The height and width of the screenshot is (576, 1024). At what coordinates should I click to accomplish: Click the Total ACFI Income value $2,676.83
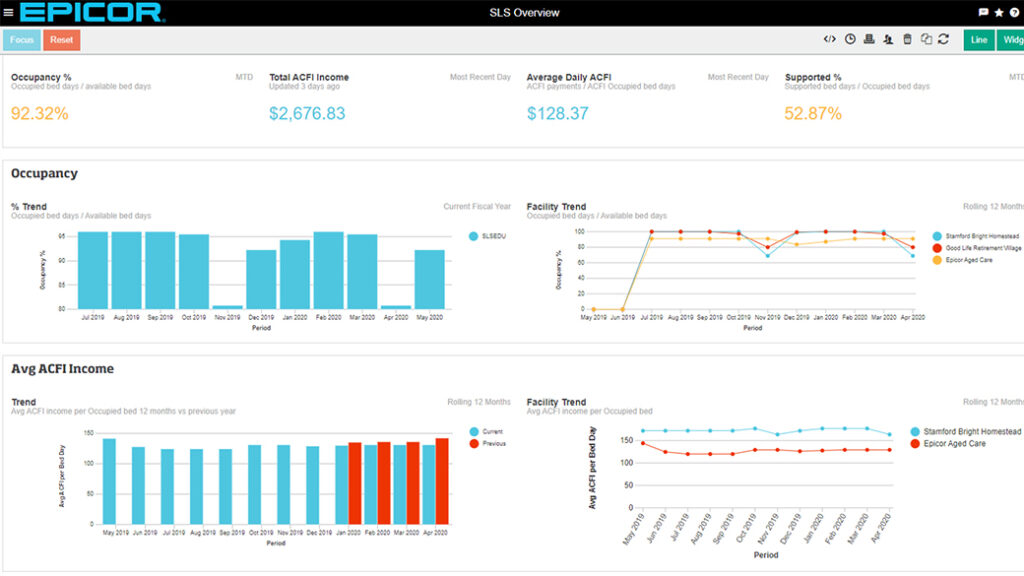pos(307,114)
